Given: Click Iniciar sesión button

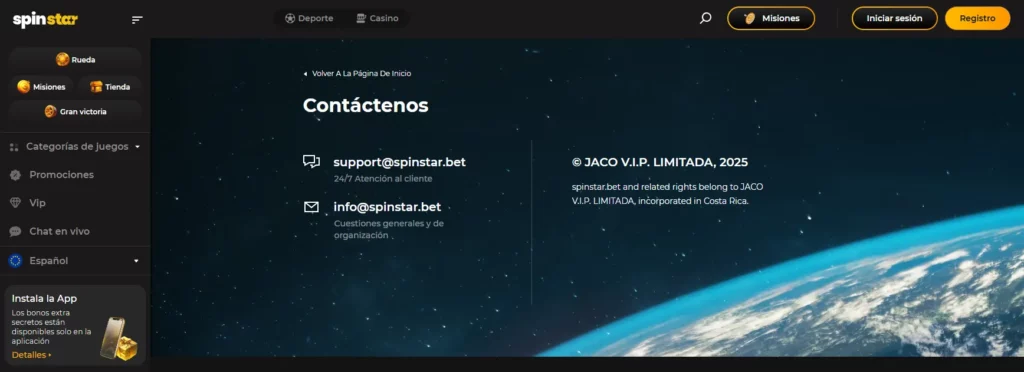Looking at the screenshot, I should (x=894, y=18).
